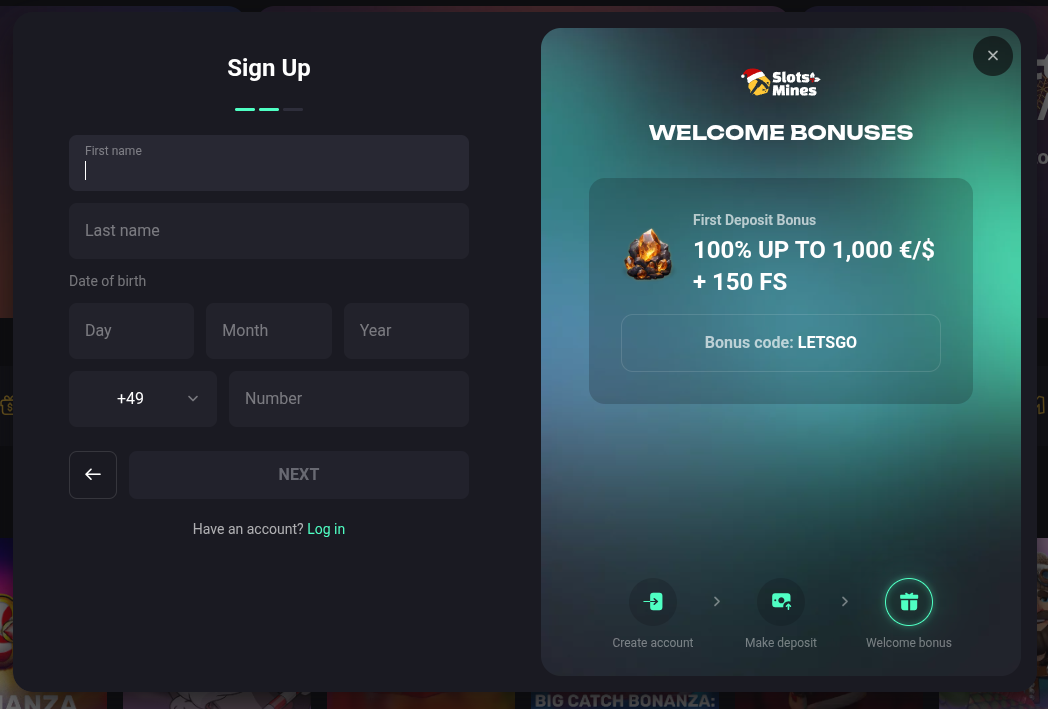Screen dimensions: 1048x709
Task: Open the Day of birth selector
Action: 131,331
